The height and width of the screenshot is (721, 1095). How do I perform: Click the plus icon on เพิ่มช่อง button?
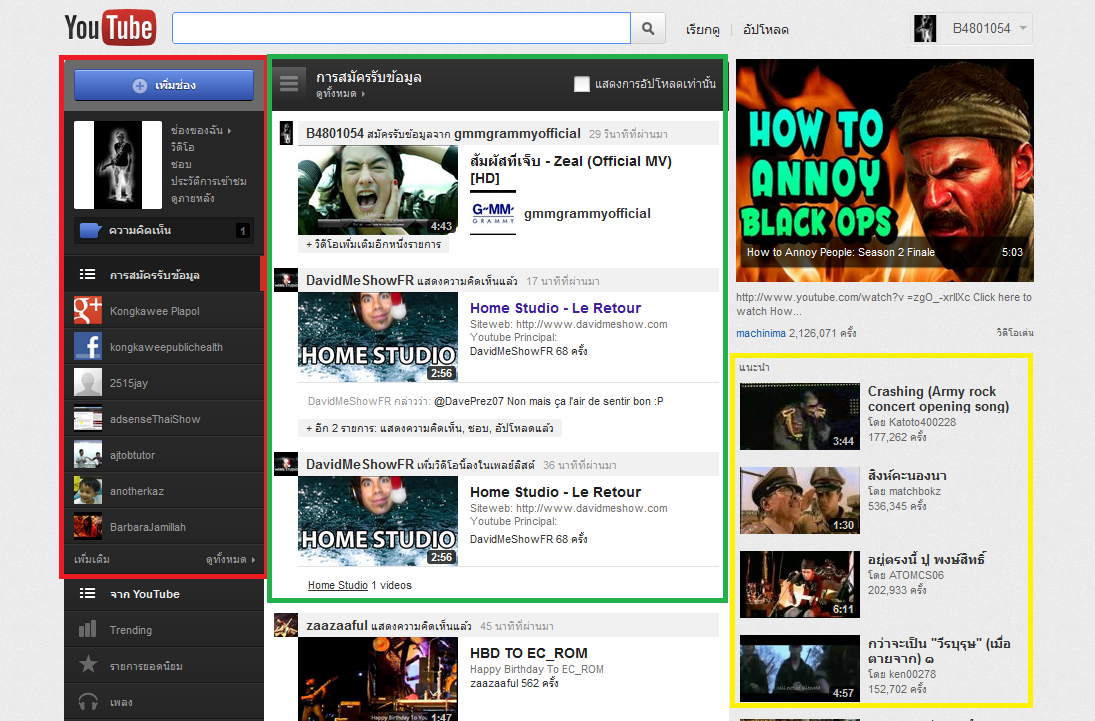tap(140, 85)
